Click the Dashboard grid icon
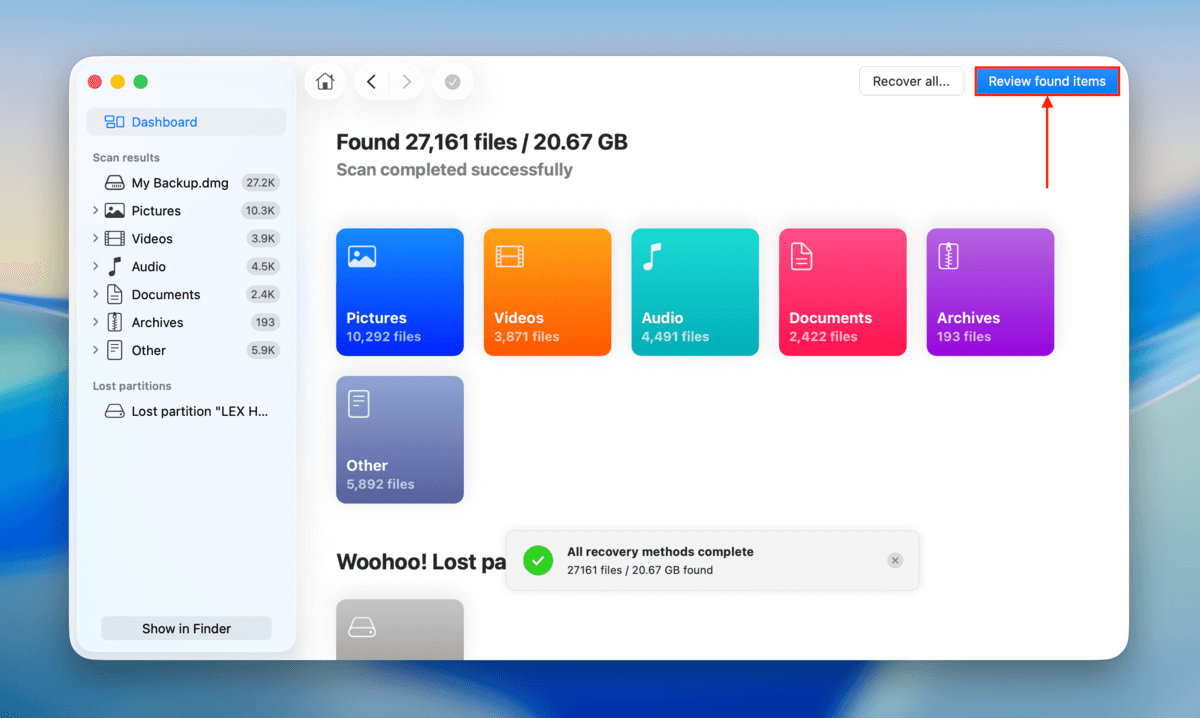This screenshot has width=1200, height=718. [x=115, y=122]
